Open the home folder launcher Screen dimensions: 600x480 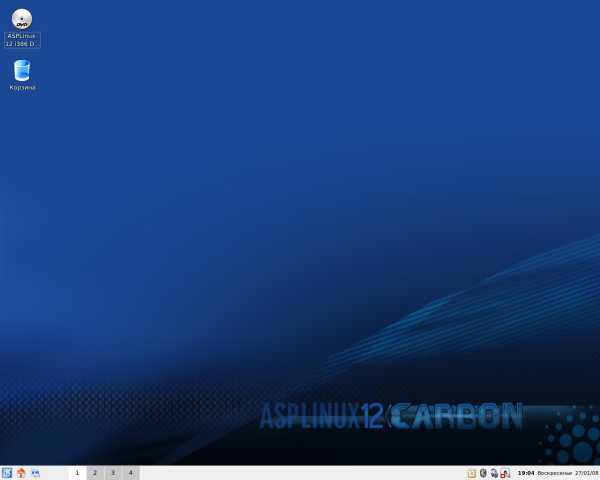tap(21, 473)
